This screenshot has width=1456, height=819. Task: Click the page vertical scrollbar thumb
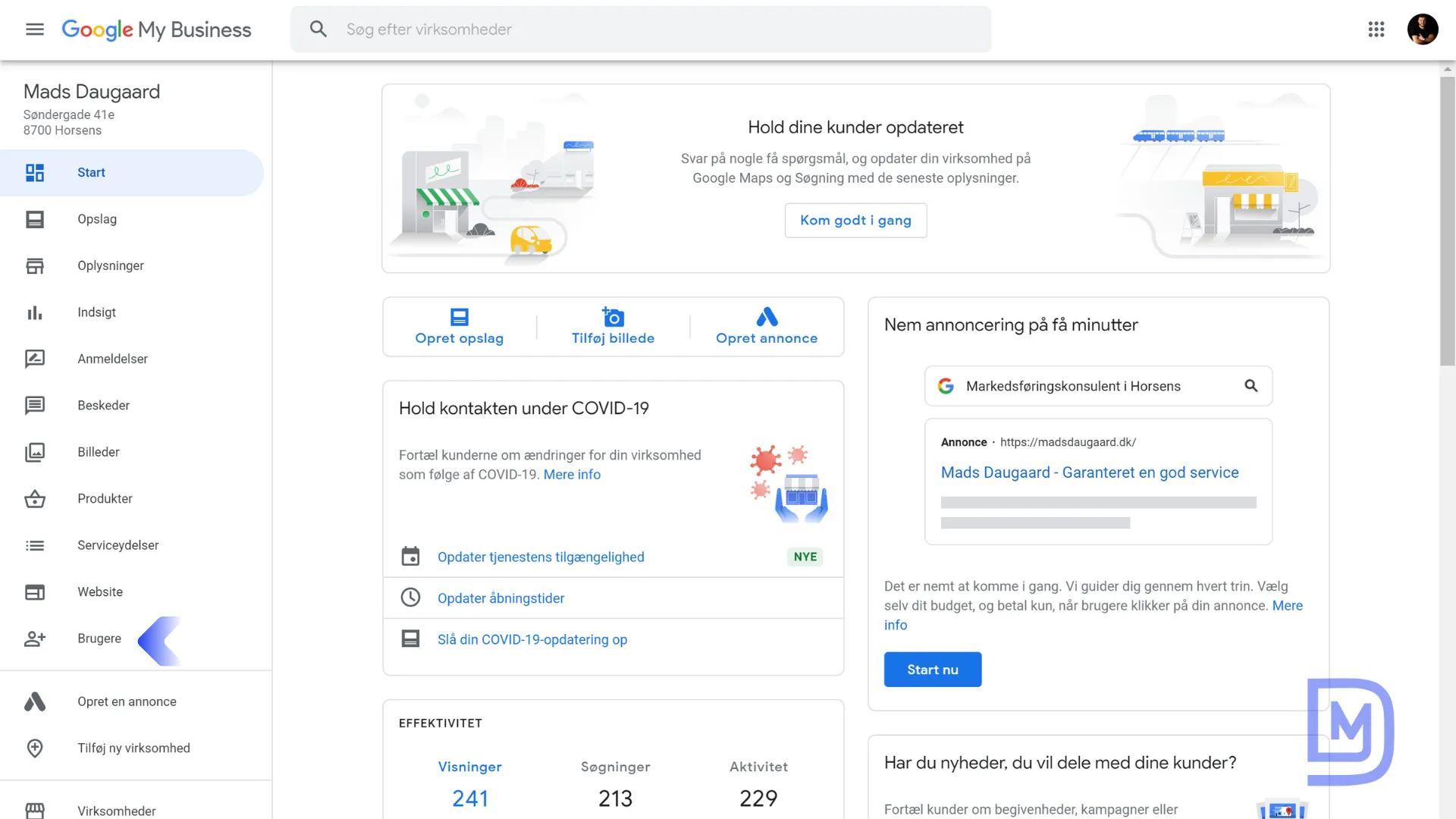click(x=1448, y=221)
